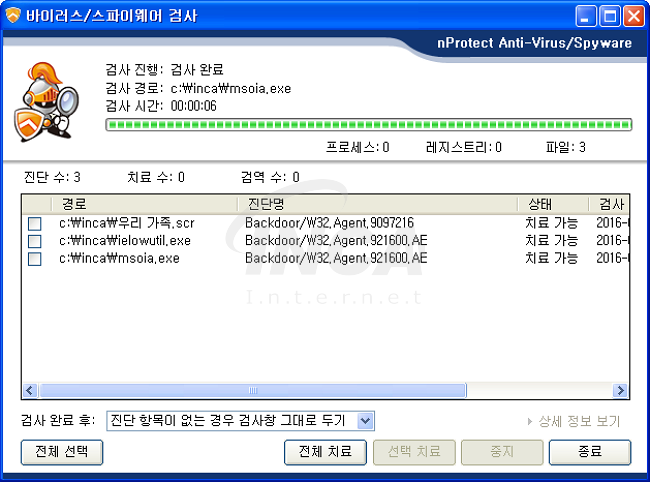Click the 종료 button
The image size is (650, 482).
click(590, 452)
